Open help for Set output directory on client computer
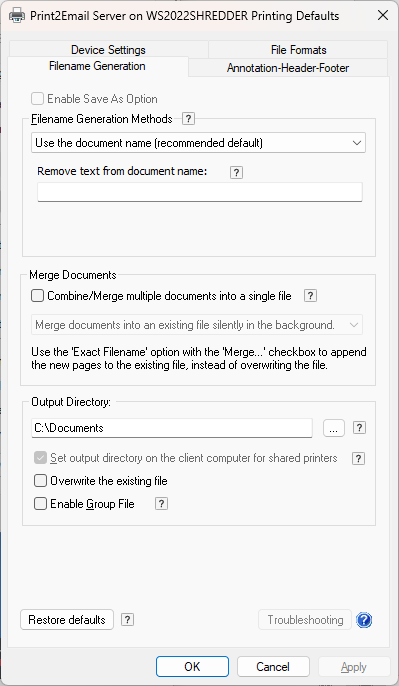The height and width of the screenshot is (686, 399). [358, 458]
